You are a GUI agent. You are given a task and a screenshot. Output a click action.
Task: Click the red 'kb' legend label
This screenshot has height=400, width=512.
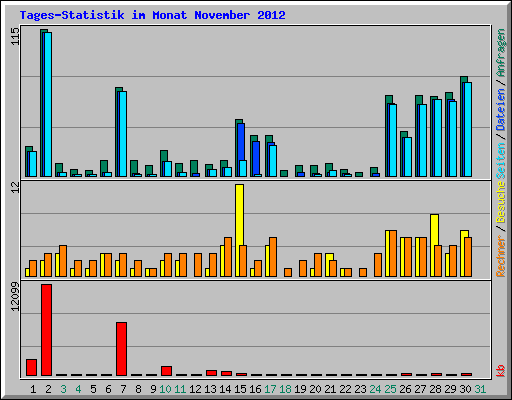pyautogui.click(x=501, y=371)
